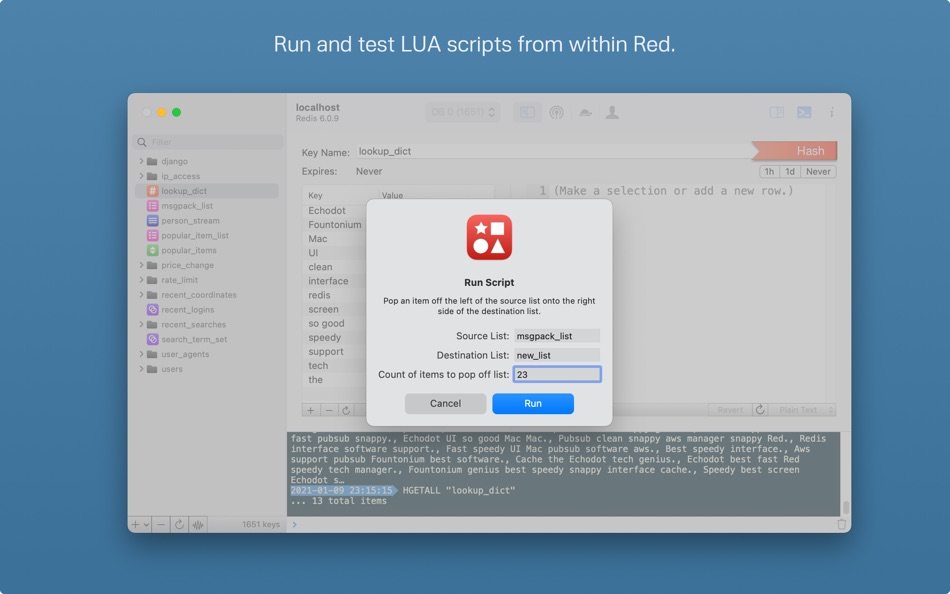Delete key using sidebar minus button
This screenshot has height=594, width=950.
(161, 524)
